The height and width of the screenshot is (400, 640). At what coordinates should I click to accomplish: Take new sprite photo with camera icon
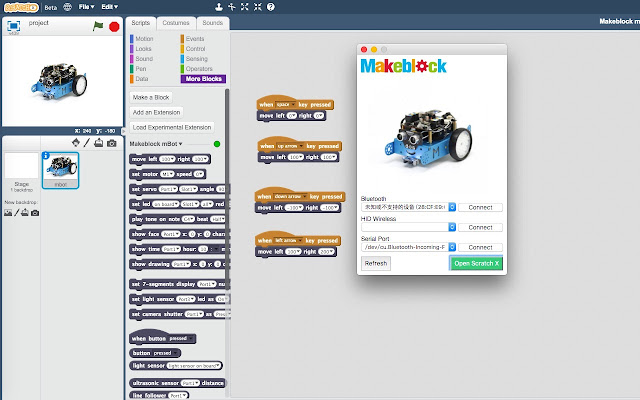click(x=112, y=143)
